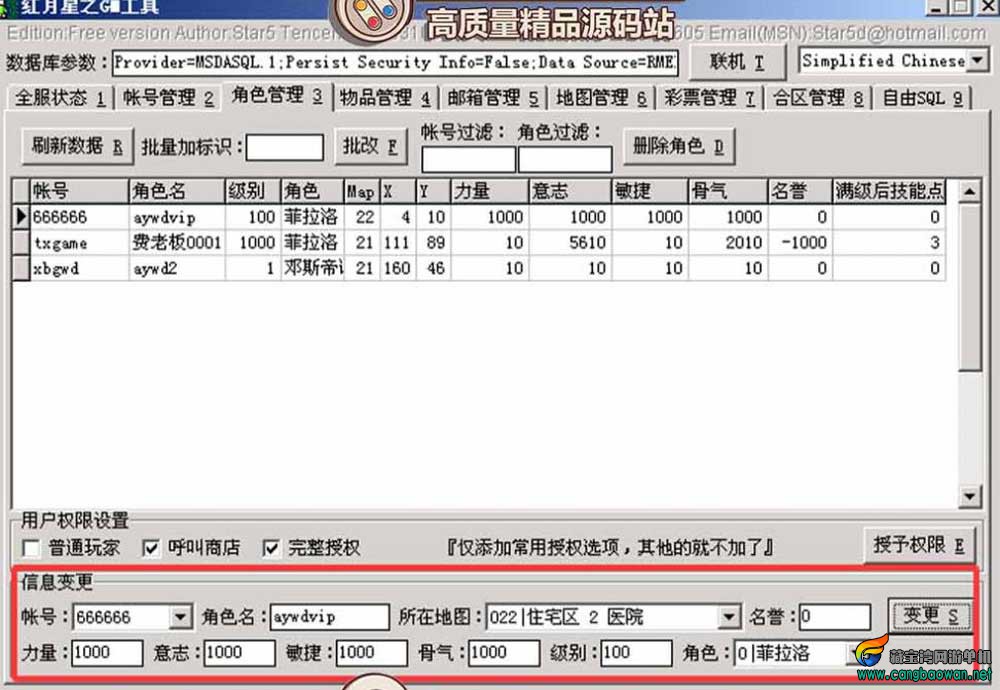
Task: Click the scrollbar down arrow in table
Action: (x=969, y=496)
